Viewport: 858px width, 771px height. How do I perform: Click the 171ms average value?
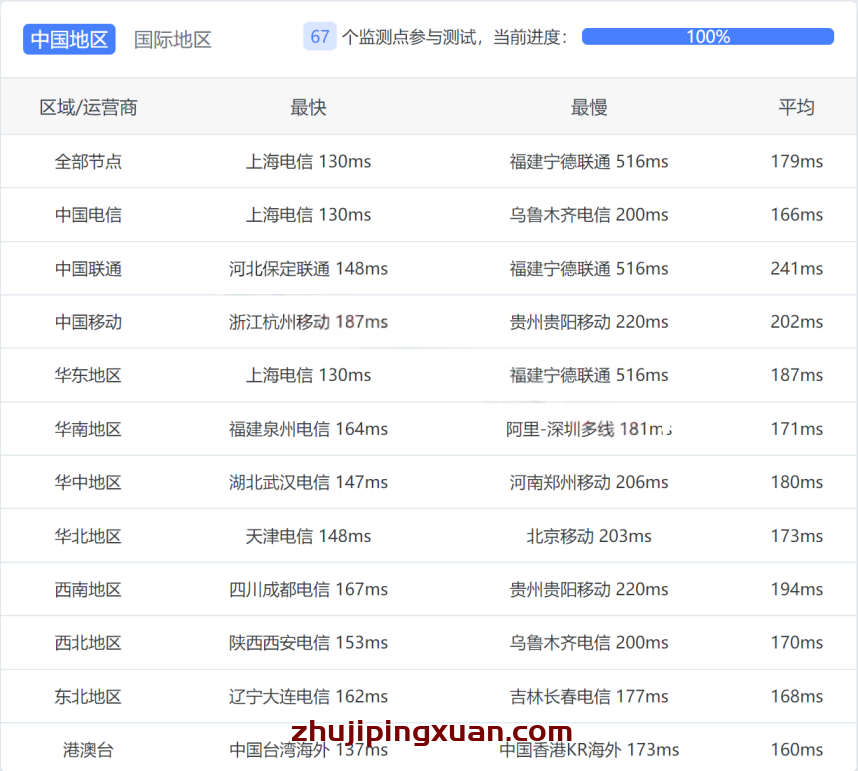[x=797, y=429]
